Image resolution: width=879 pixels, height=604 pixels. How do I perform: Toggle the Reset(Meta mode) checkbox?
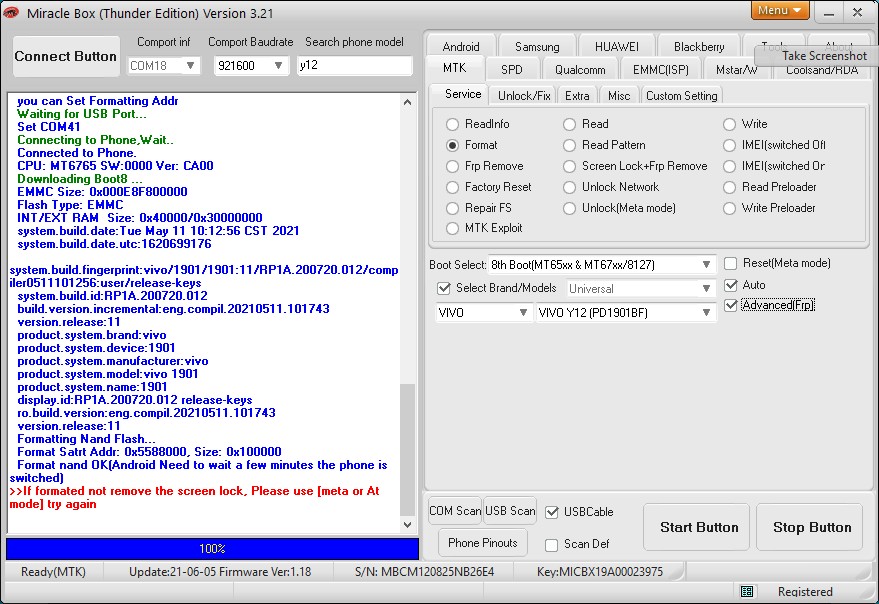tap(730, 263)
